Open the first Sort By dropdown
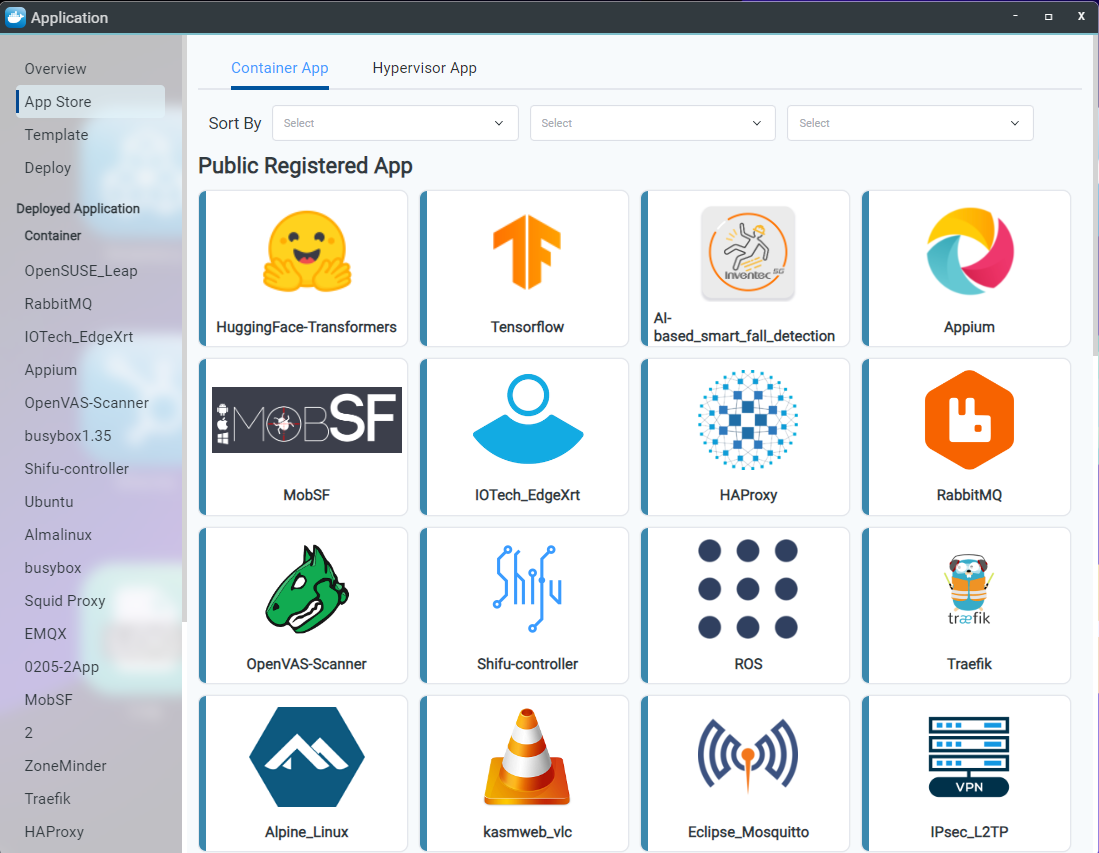This screenshot has width=1099, height=853. pos(395,123)
